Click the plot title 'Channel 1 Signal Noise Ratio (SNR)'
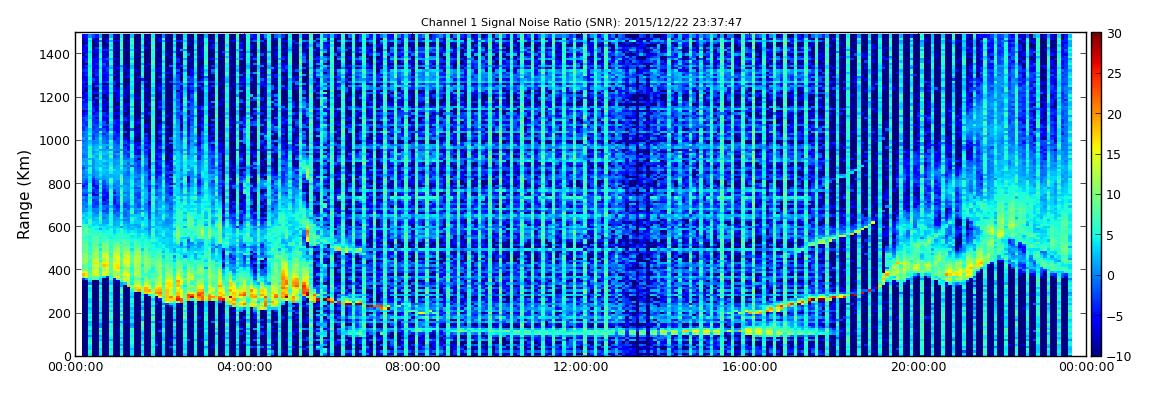The height and width of the screenshot is (407, 1150). (x=581, y=23)
